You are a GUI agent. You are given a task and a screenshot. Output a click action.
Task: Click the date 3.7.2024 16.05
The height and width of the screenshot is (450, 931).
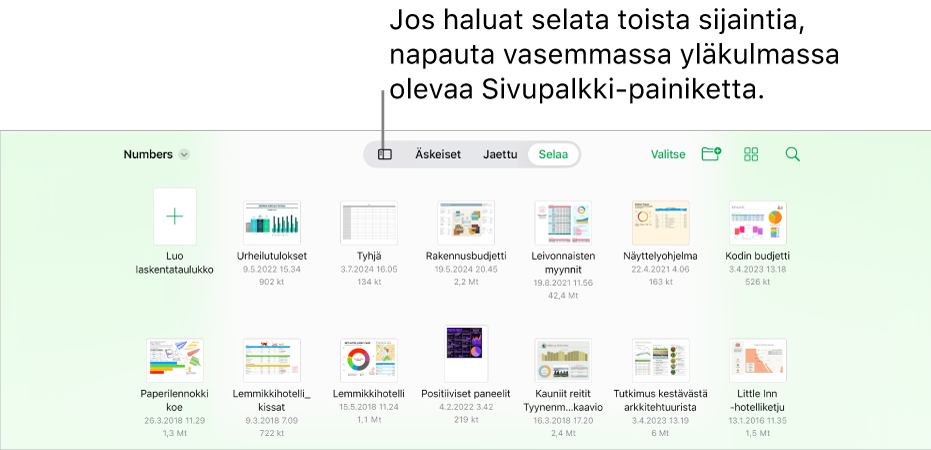click(369, 270)
